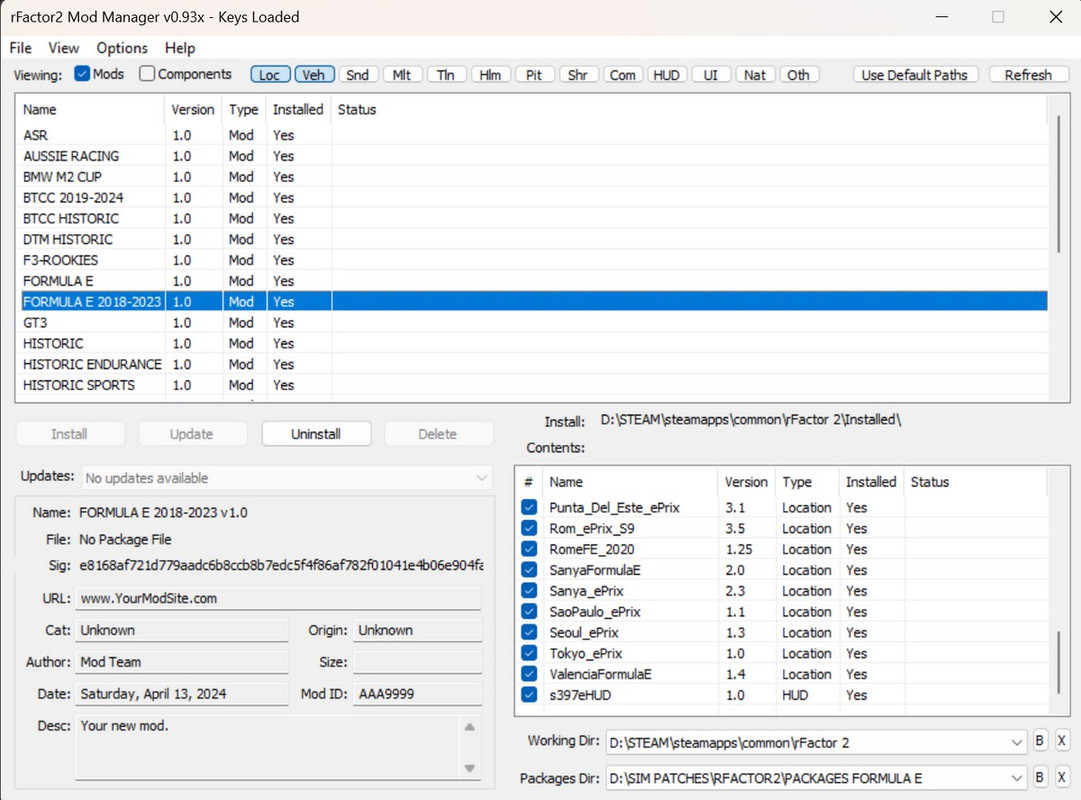This screenshot has width=1081, height=800.
Task: Toggle the Nat filter button
Action: pyautogui.click(x=754, y=74)
